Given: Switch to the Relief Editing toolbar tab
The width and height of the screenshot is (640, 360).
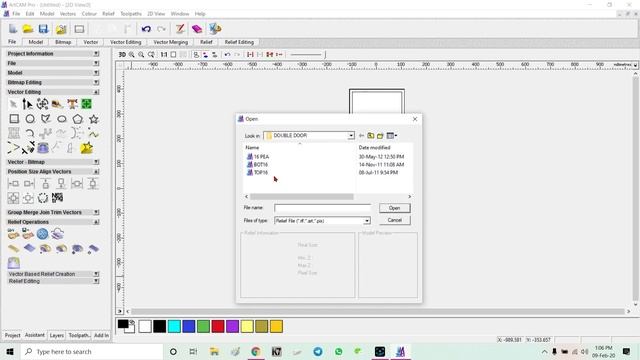Looking at the screenshot, I should click(x=239, y=42).
